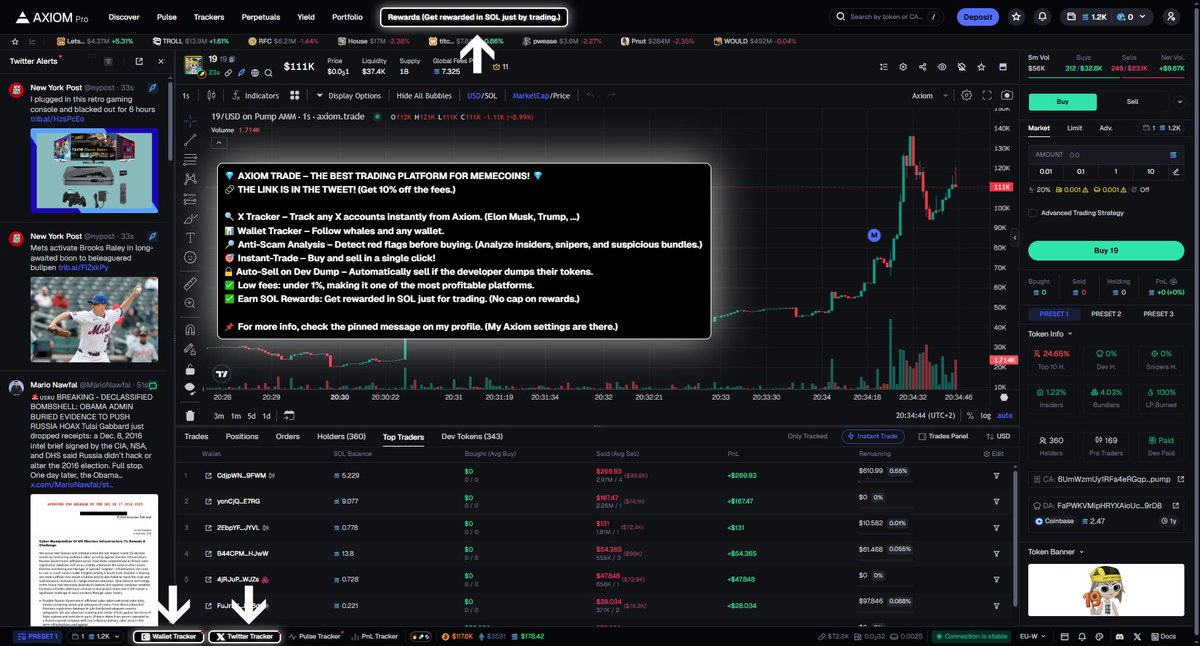Select the chart crosshair cursor tool
This screenshot has width=1200, height=646.
click(x=190, y=119)
